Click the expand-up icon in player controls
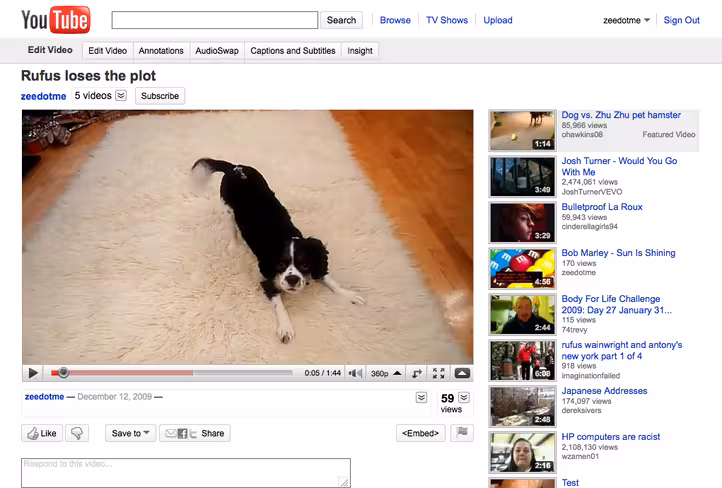The width and height of the screenshot is (722, 488). (462, 373)
